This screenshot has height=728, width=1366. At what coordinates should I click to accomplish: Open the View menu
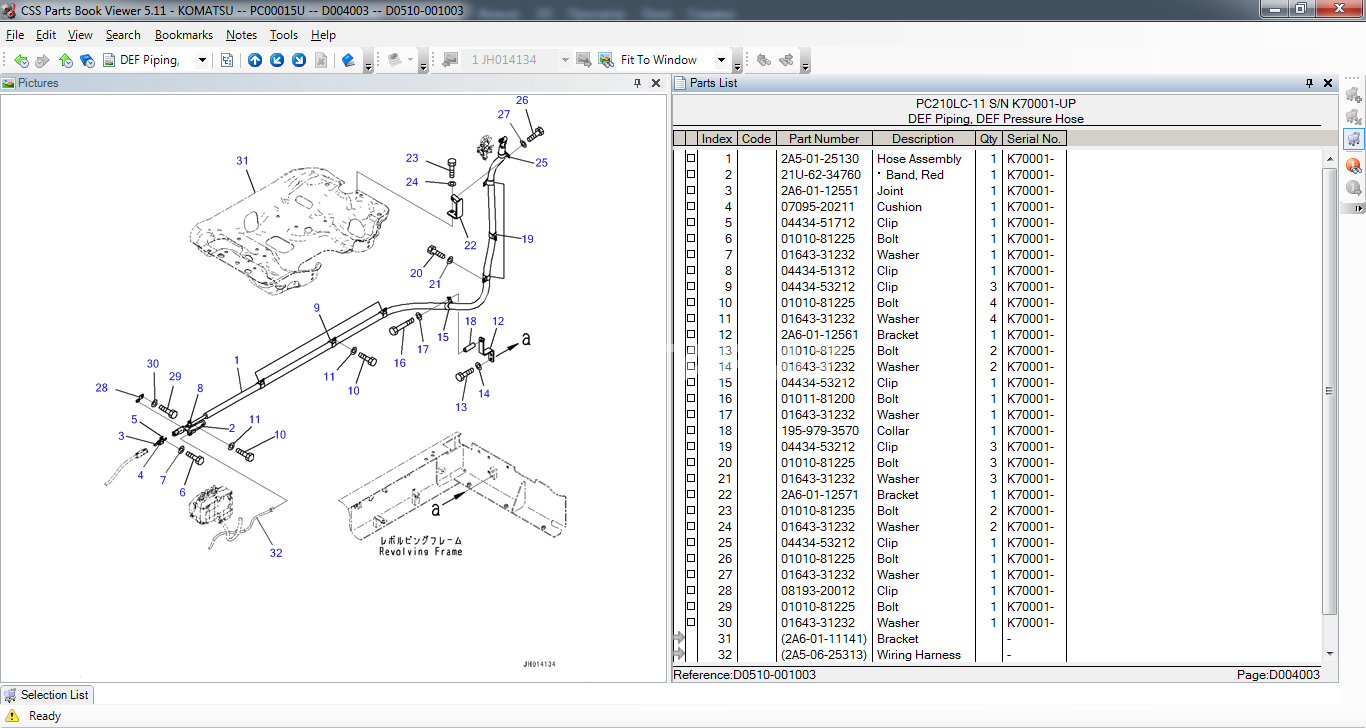click(80, 35)
